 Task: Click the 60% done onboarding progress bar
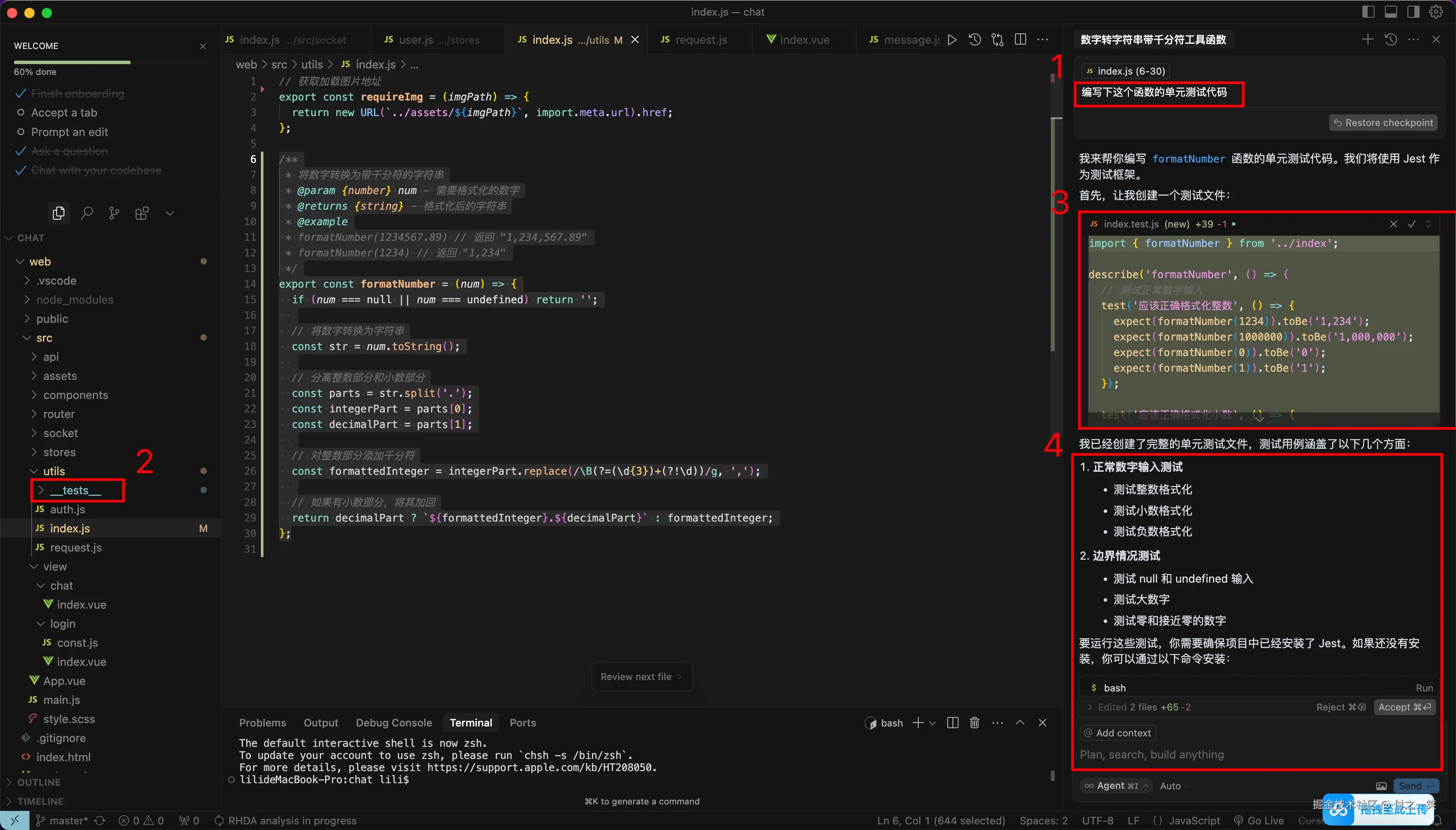[x=72, y=62]
